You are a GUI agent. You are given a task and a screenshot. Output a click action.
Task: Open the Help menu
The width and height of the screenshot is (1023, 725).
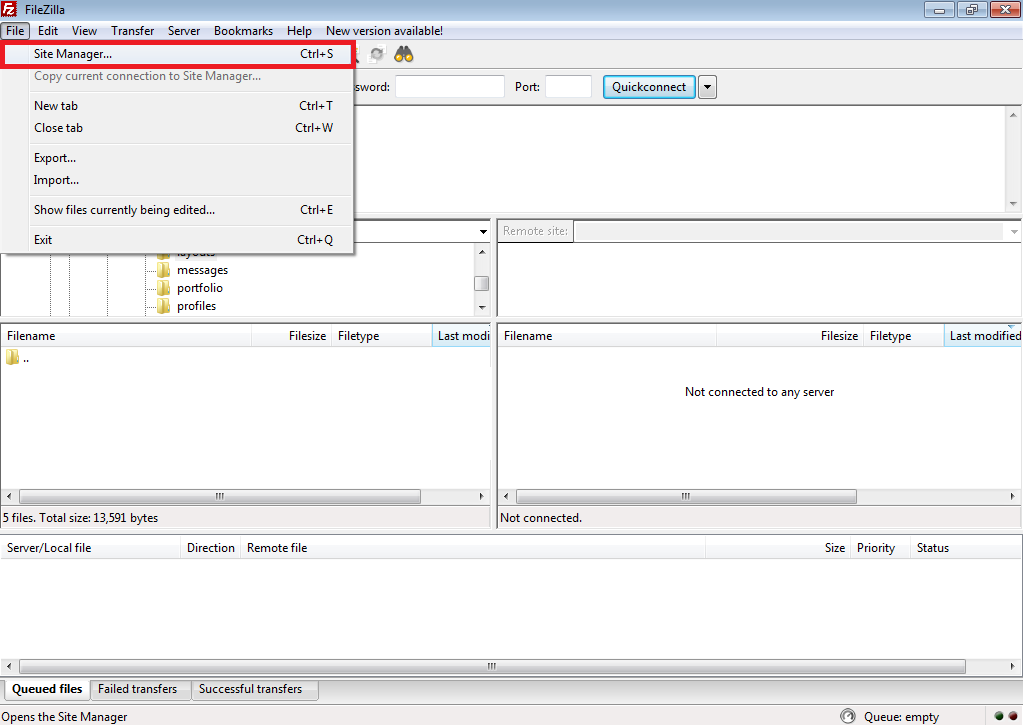[299, 31]
